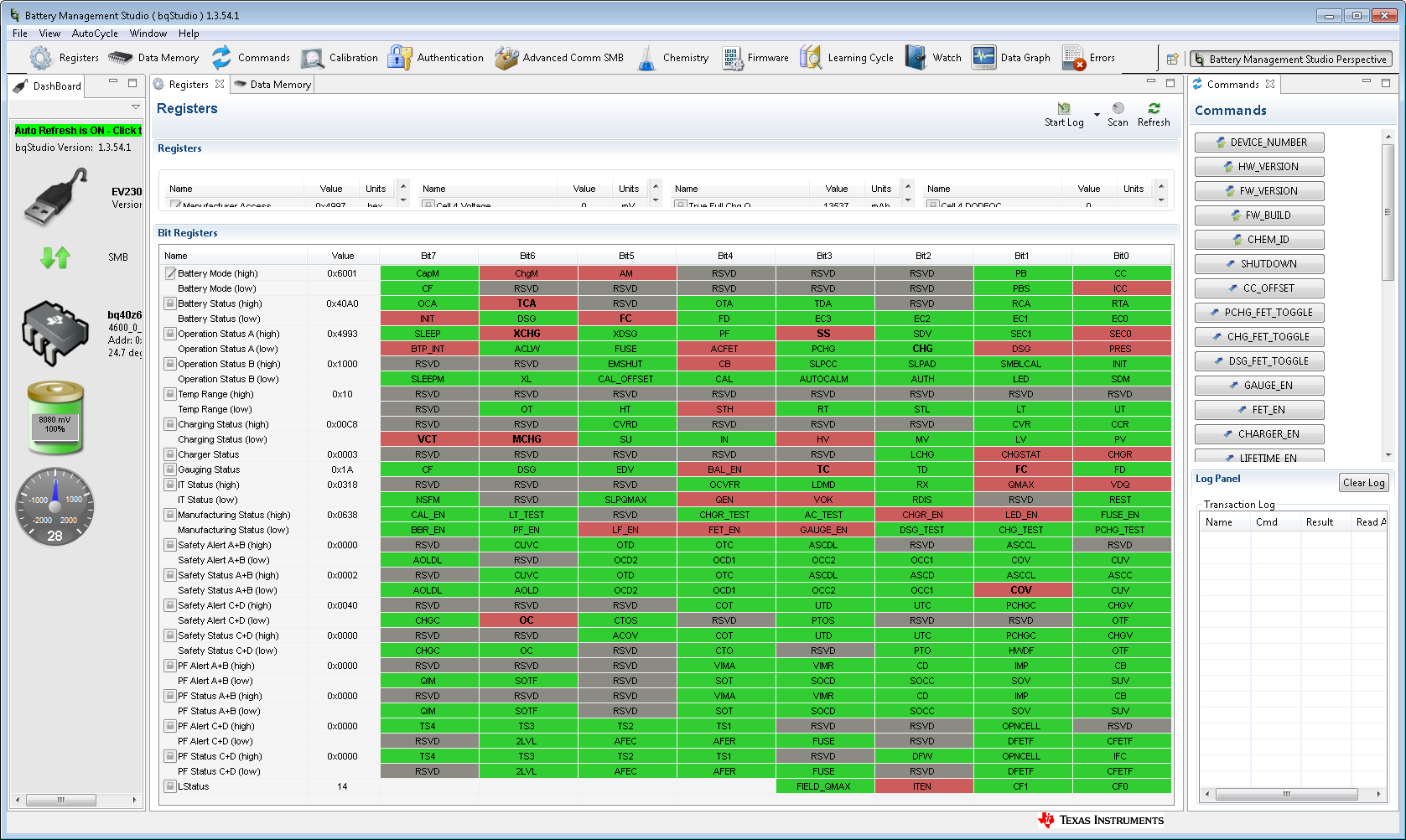The width and height of the screenshot is (1406, 840).
Task: Click the CHG_FET_TOGGLE command button
Action: pyautogui.click(x=1259, y=337)
